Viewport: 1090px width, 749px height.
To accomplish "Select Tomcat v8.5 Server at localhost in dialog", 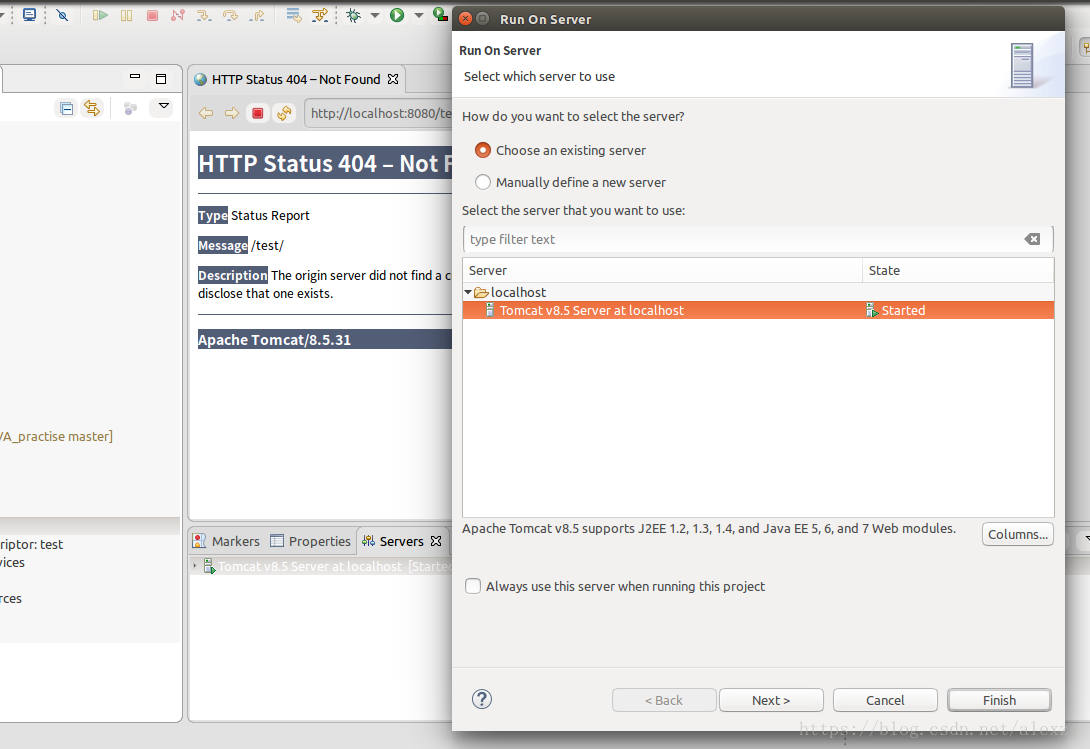I will 758,310.
